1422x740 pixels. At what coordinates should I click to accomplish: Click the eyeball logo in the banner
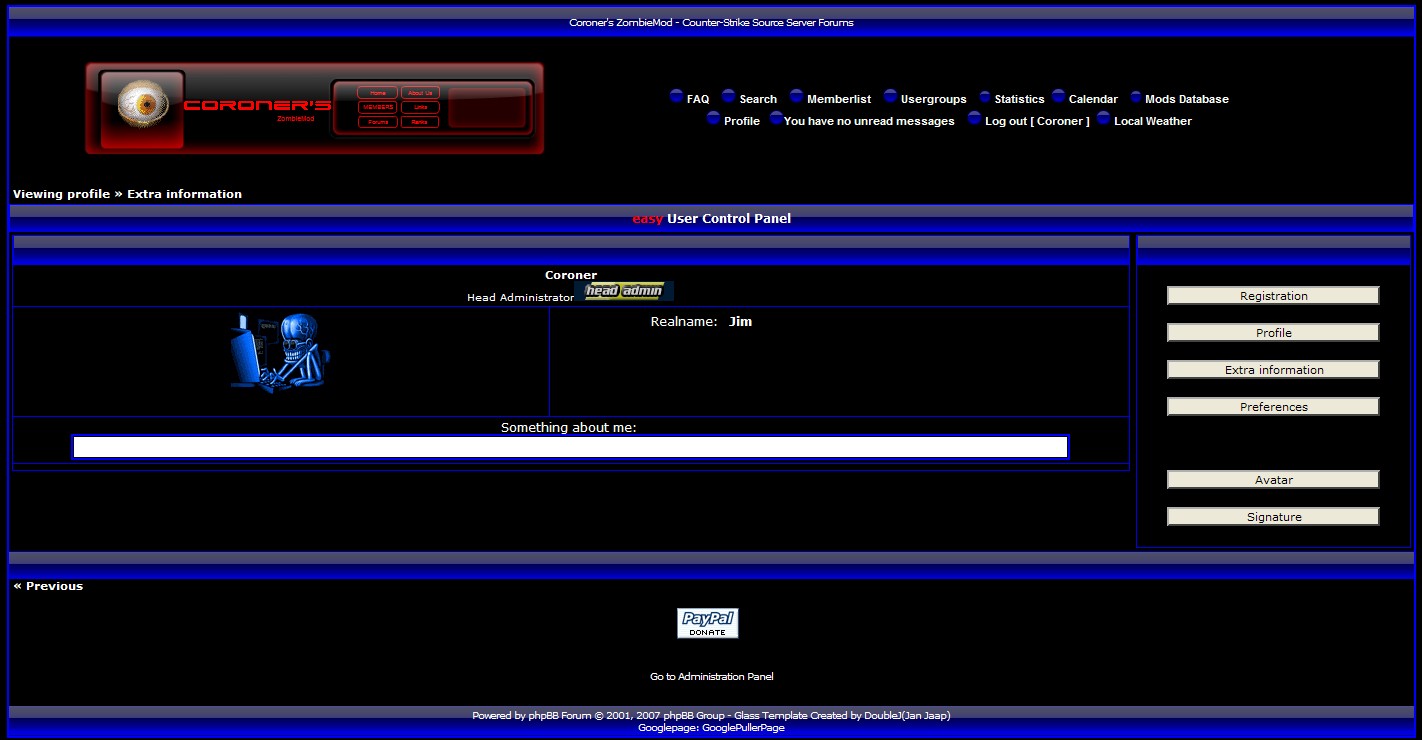(138, 103)
